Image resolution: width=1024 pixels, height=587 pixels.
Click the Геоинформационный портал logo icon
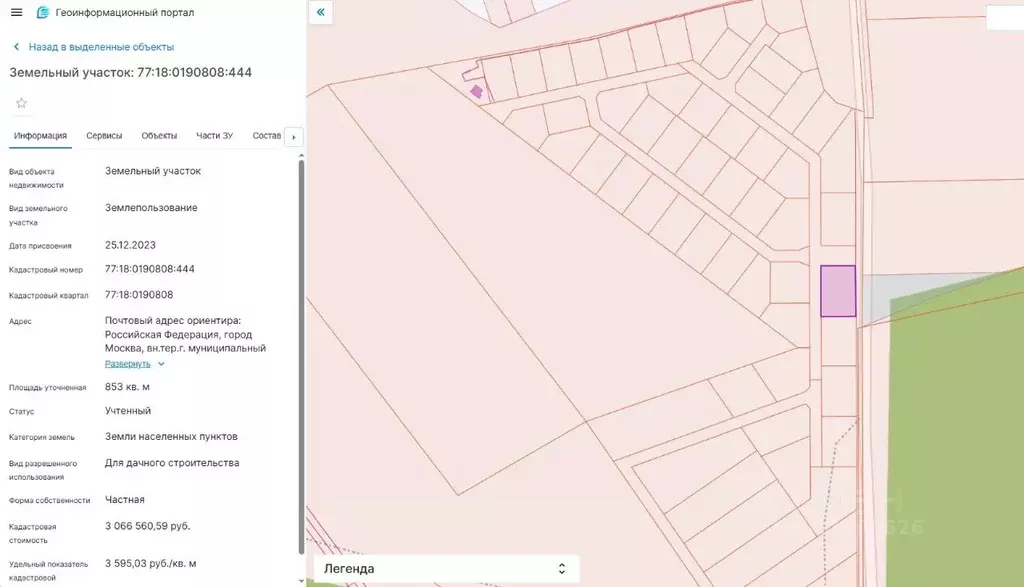coord(42,12)
